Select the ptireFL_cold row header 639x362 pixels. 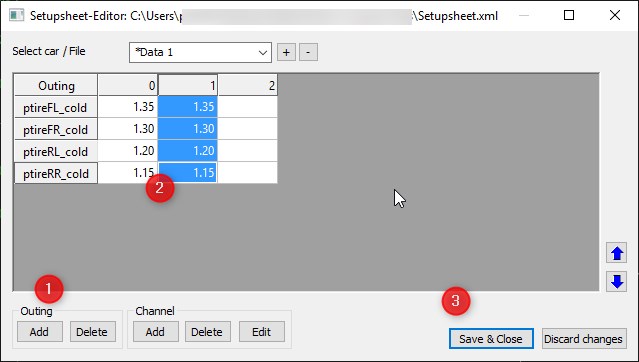pos(55,108)
